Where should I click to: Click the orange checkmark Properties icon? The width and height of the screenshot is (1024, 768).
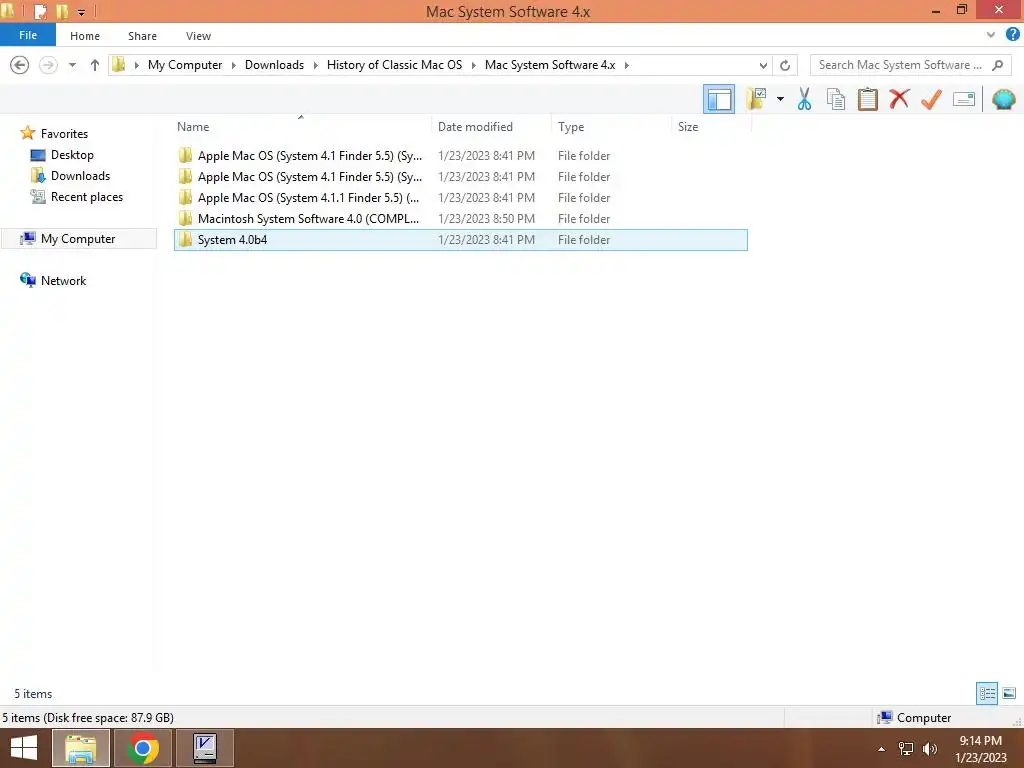[931, 99]
